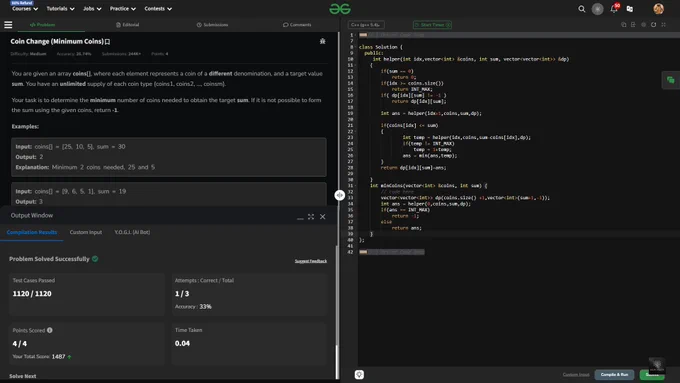Enter editor fullscreen mode icon
Viewport: 680px width, 383px height.
[664, 25]
